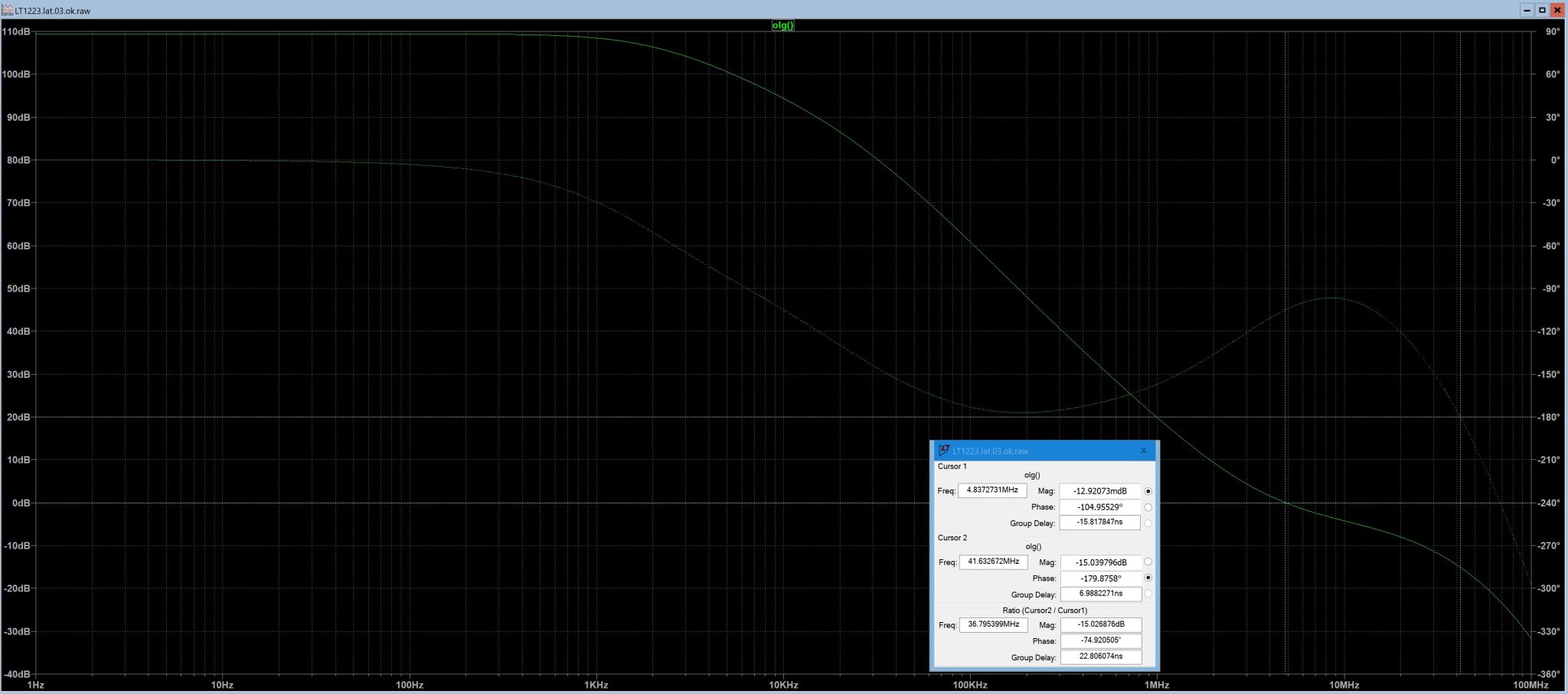Minimize the waveform window

click(x=1527, y=10)
